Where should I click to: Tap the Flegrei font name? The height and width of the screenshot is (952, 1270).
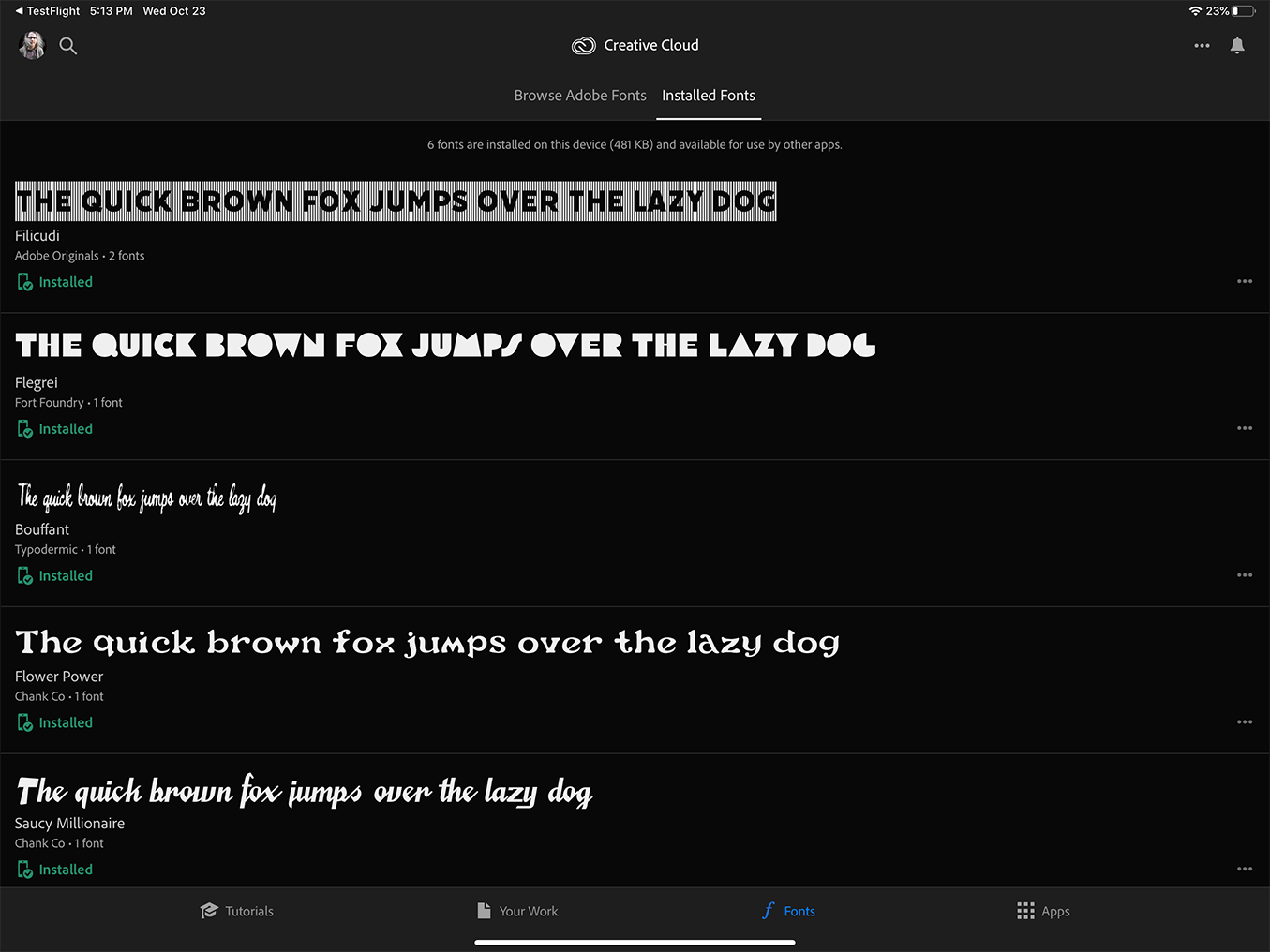point(37,383)
